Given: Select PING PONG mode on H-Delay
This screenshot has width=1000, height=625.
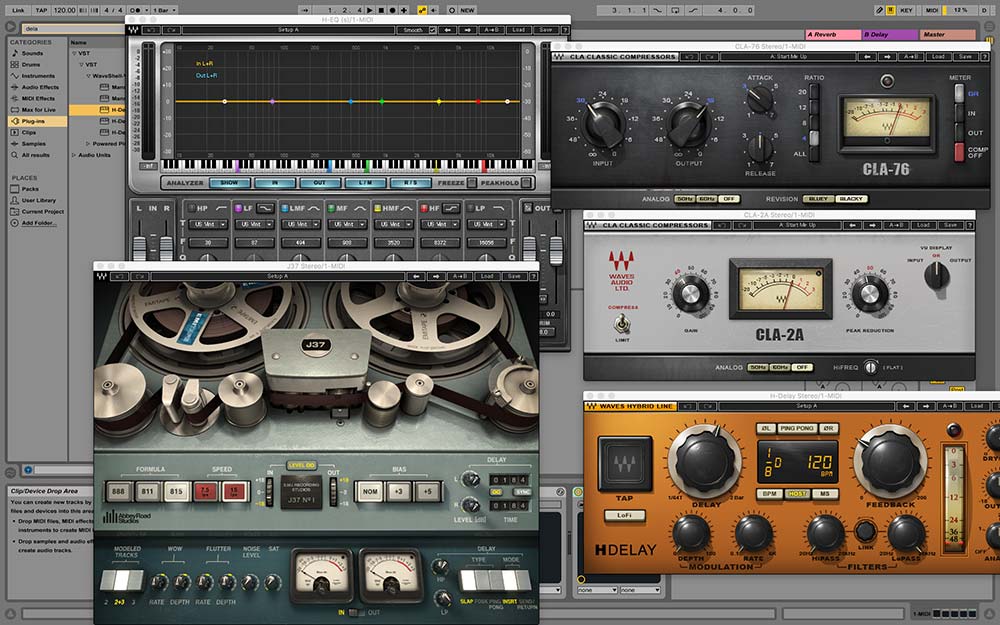Looking at the screenshot, I should 797,429.
